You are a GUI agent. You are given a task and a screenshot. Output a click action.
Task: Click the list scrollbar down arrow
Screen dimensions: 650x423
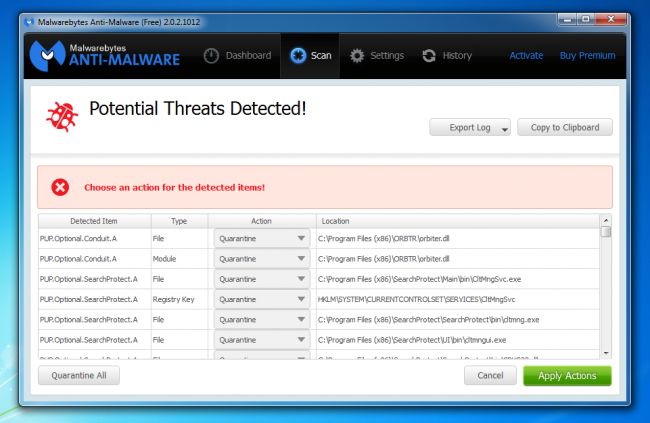606,353
